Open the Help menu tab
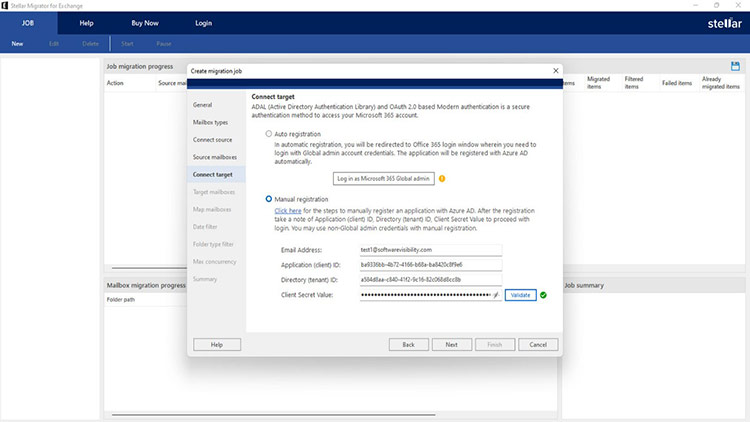Viewport: 750px width, 422px height. pyautogui.click(x=86, y=22)
